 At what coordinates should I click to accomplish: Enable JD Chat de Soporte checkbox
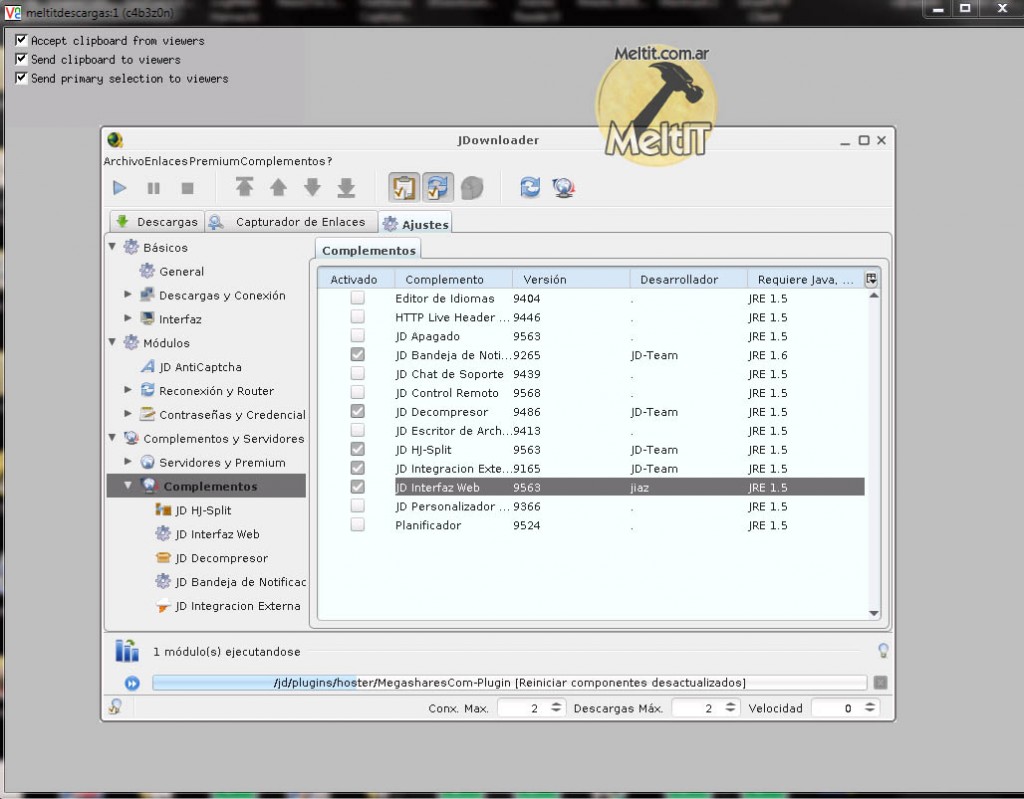click(x=357, y=374)
